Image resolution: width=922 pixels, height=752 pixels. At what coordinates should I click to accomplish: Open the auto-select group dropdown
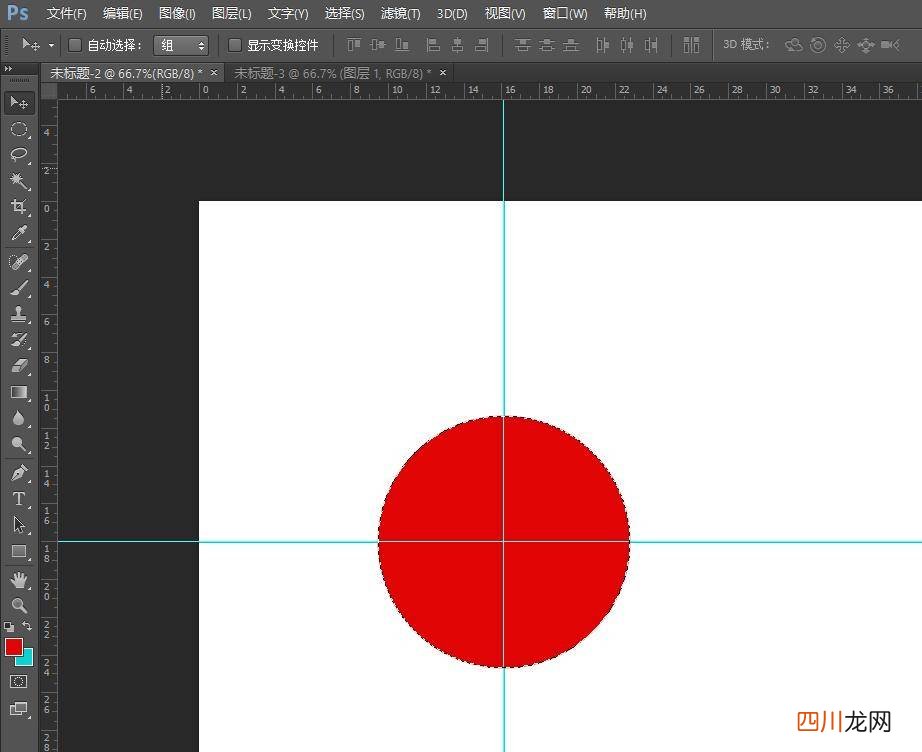pyautogui.click(x=181, y=45)
